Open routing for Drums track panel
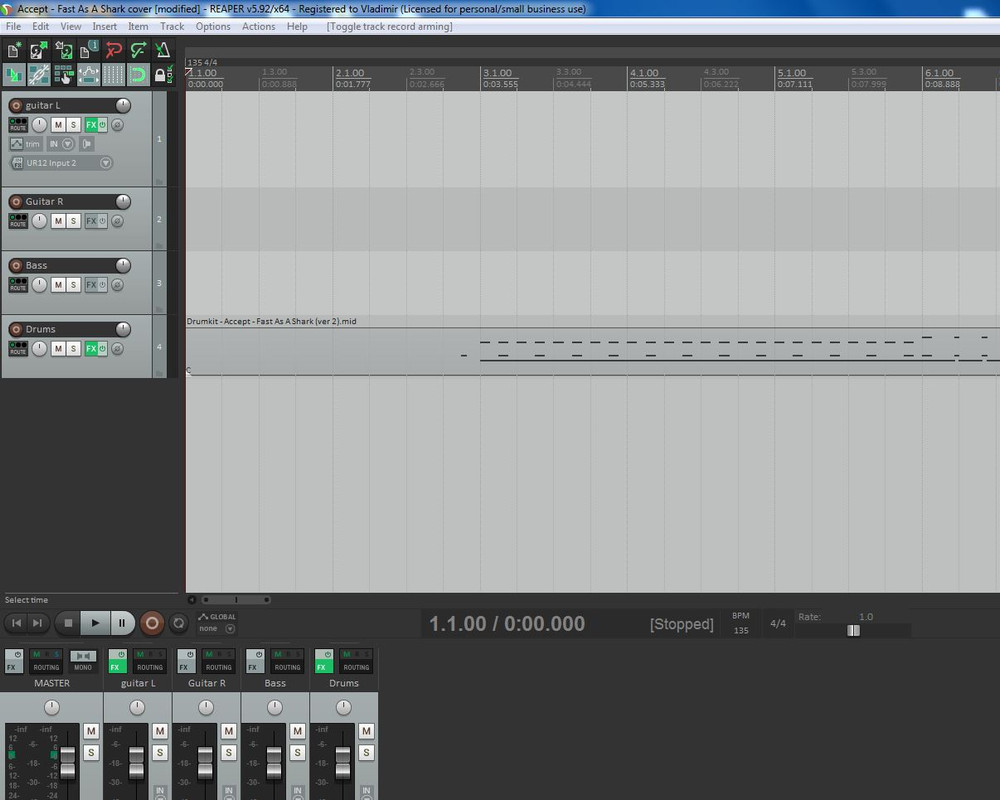The height and width of the screenshot is (800, 1000). [x=18, y=348]
